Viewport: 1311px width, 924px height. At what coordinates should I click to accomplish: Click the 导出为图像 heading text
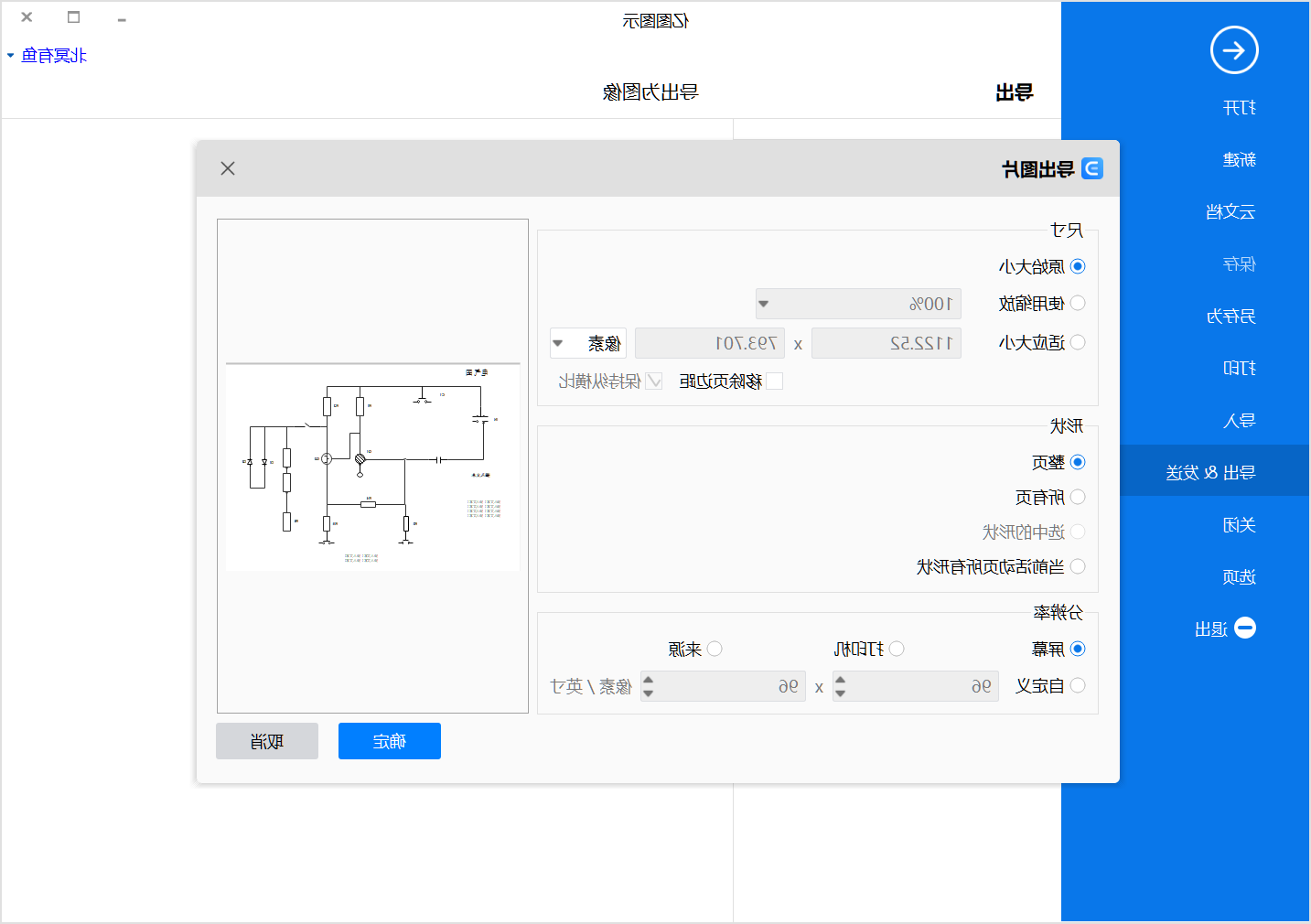click(650, 92)
